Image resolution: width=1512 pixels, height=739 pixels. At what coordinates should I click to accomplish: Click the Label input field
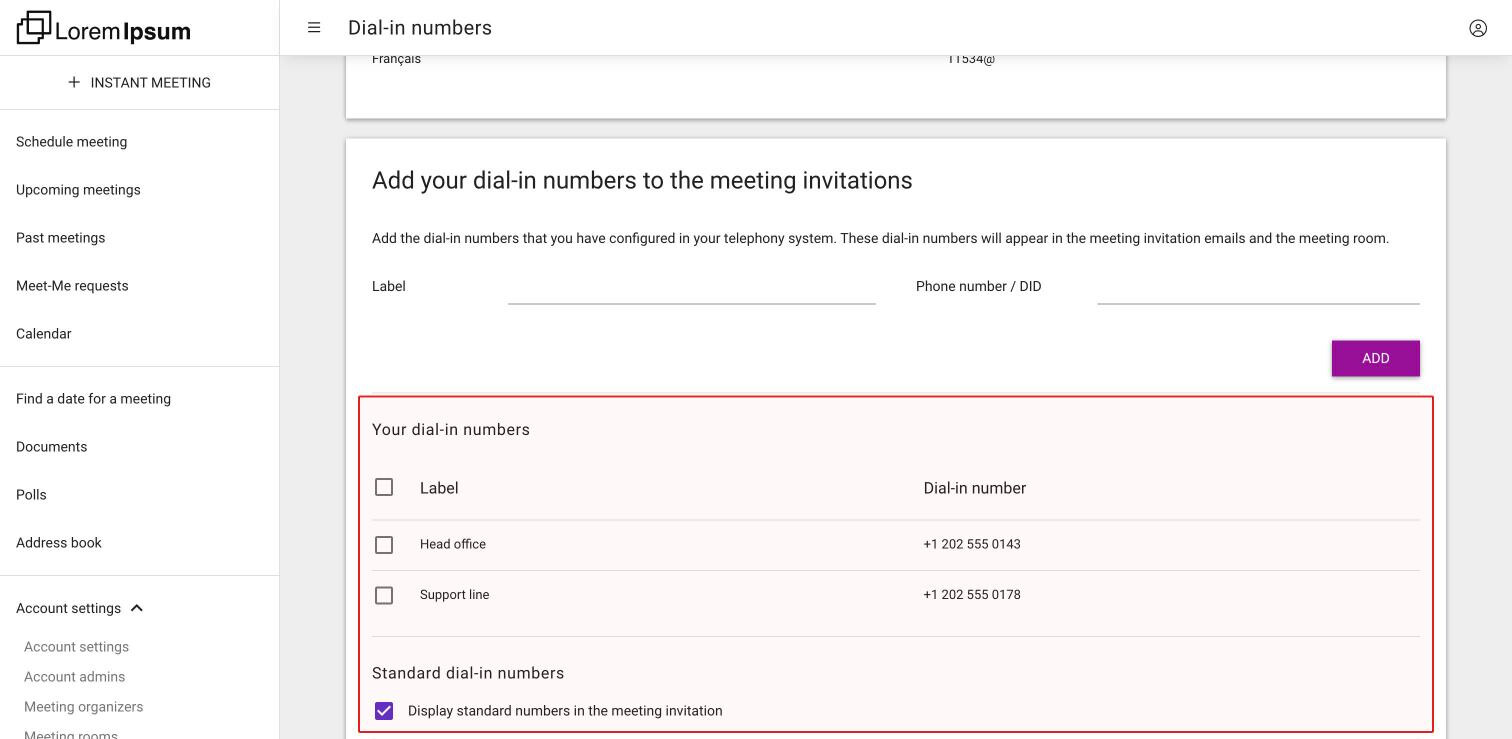(692, 287)
